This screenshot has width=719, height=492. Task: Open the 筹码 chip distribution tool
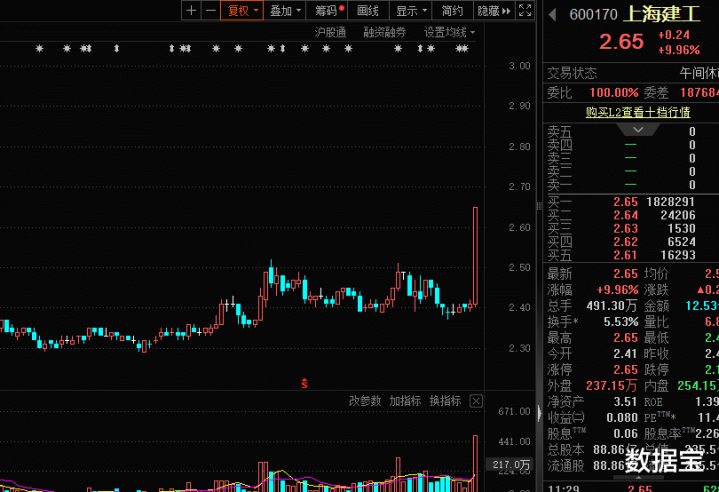pos(327,11)
